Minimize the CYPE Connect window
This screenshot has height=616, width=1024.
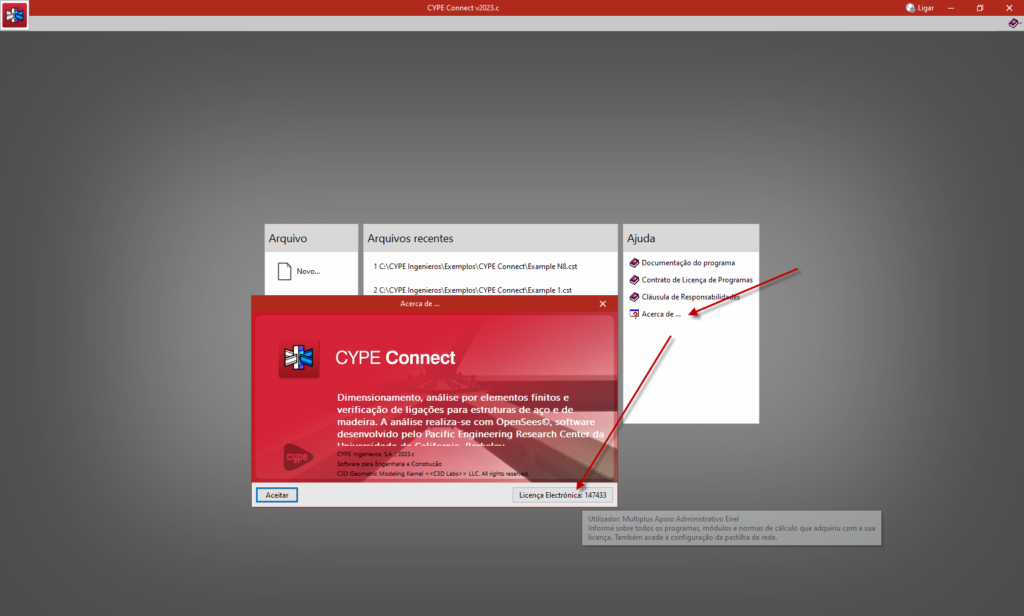coord(951,8)
